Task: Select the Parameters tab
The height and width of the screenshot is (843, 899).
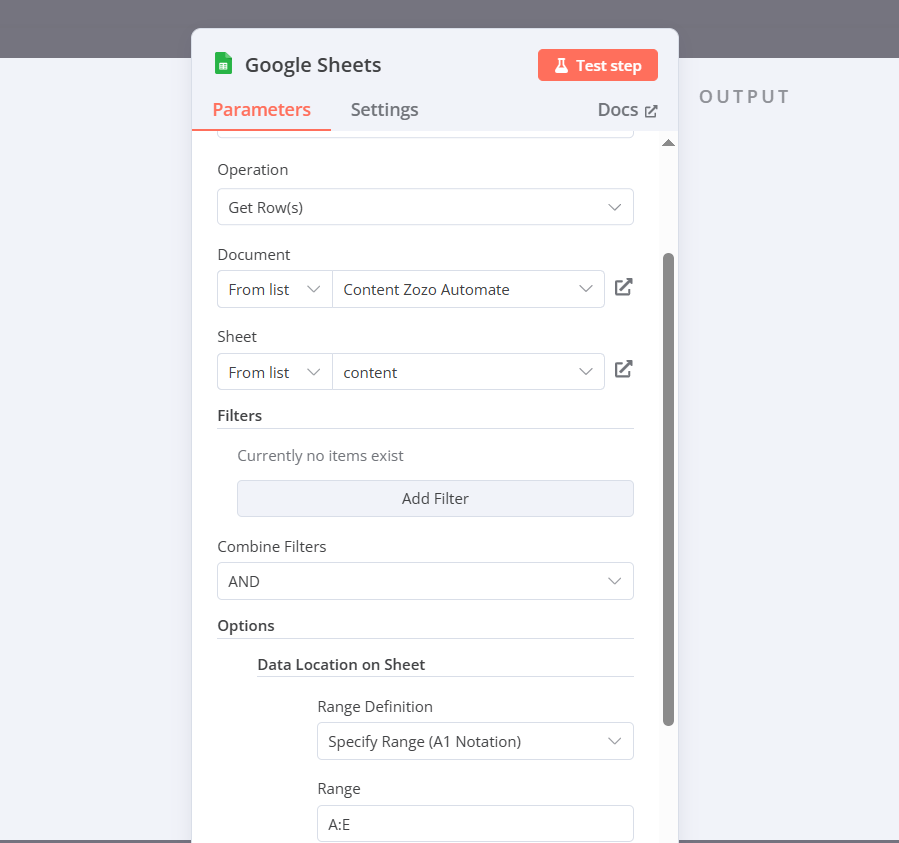Action: coord(261,110)
